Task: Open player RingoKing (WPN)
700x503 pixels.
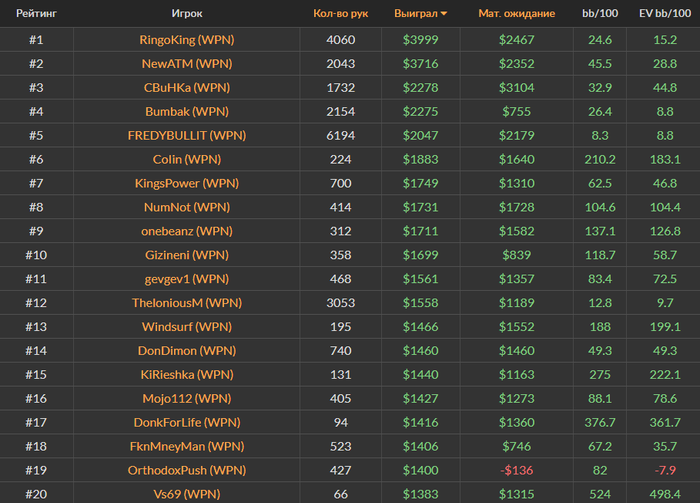Action: 187,40
